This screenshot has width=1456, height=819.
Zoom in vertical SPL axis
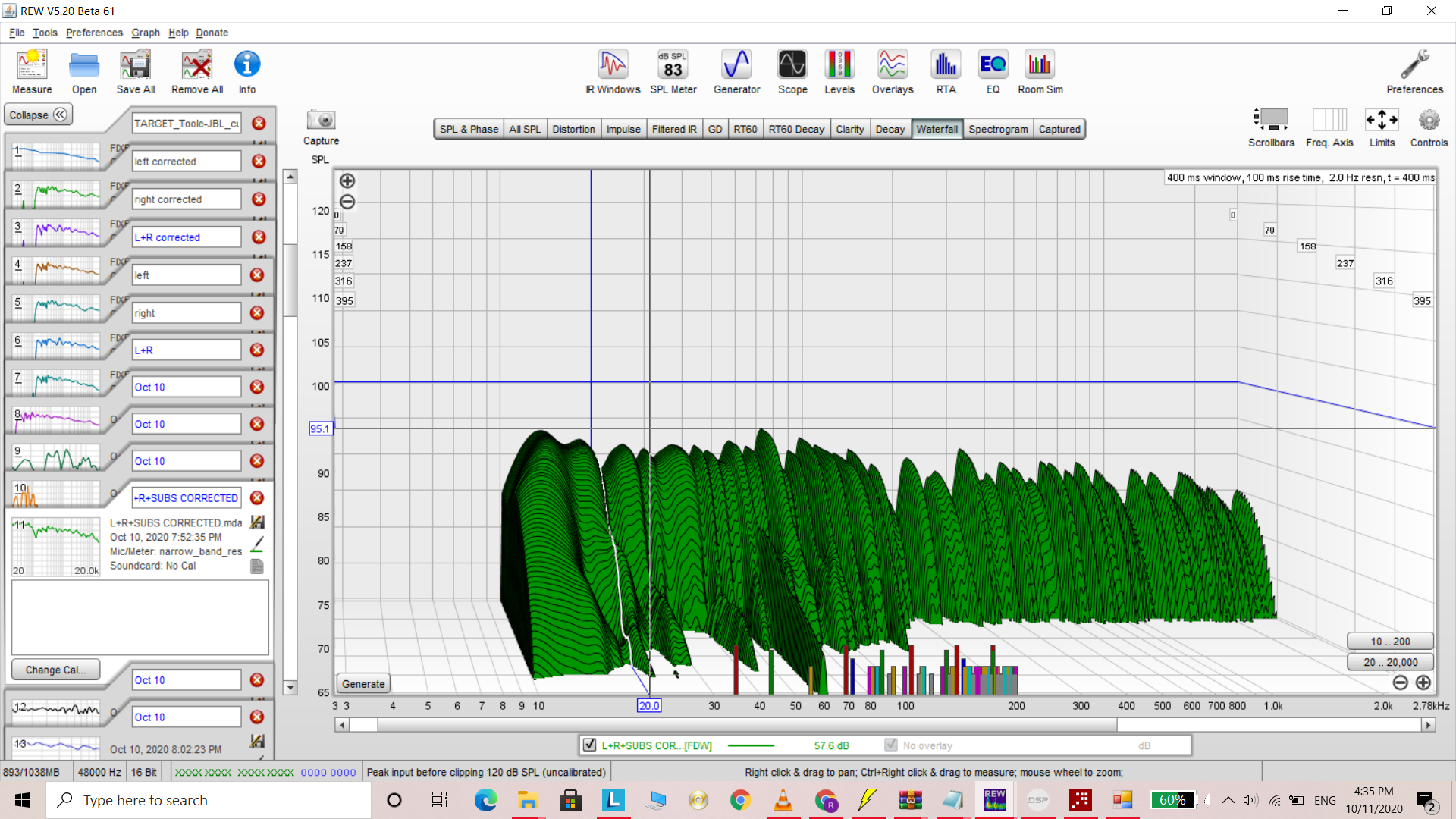347,180
